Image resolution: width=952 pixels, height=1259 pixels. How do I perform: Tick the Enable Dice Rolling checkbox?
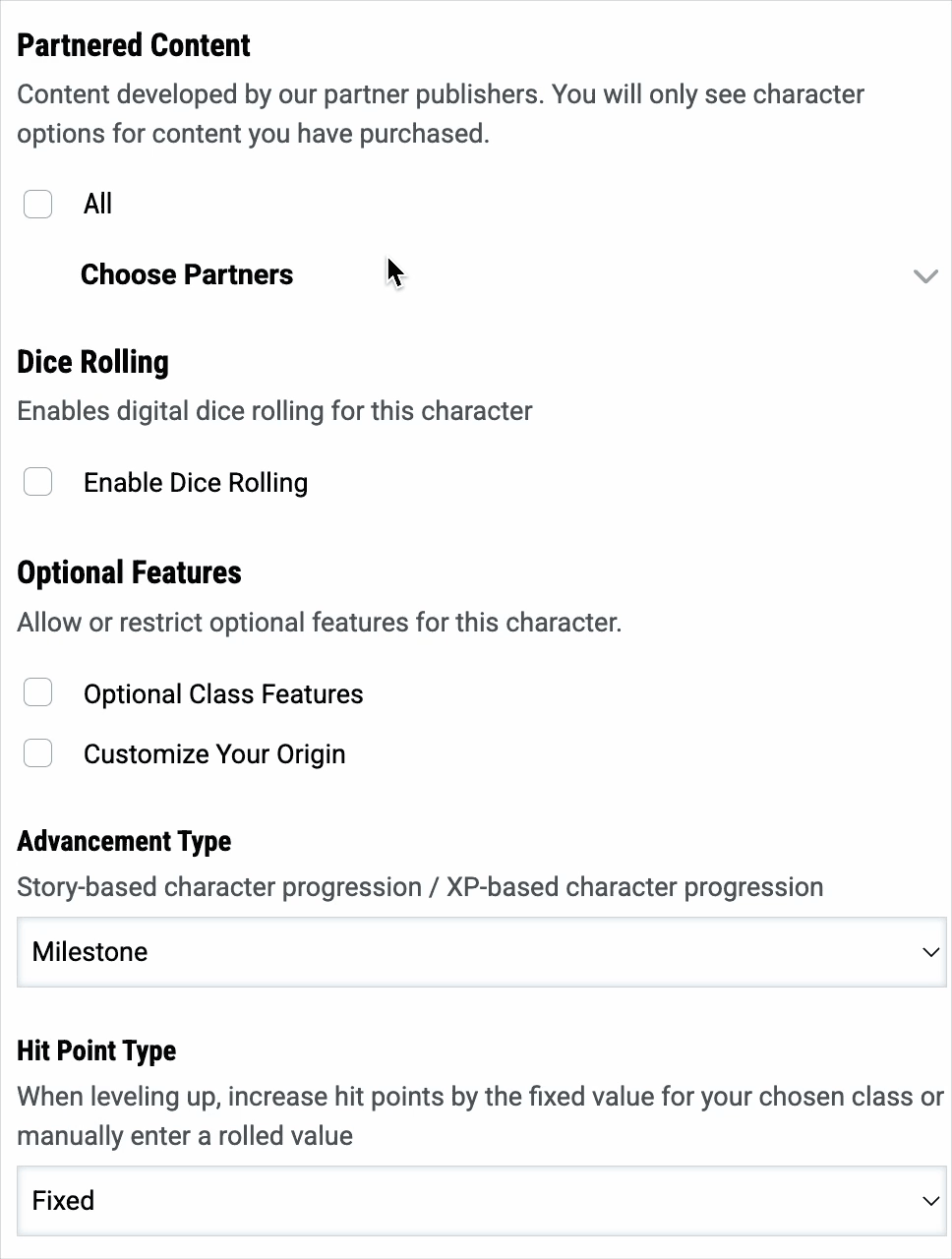(37, 482)
